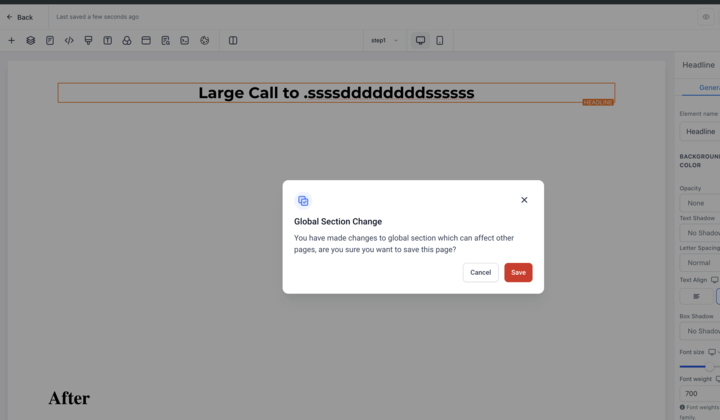Click the Element name Headline field

(700, 131)
